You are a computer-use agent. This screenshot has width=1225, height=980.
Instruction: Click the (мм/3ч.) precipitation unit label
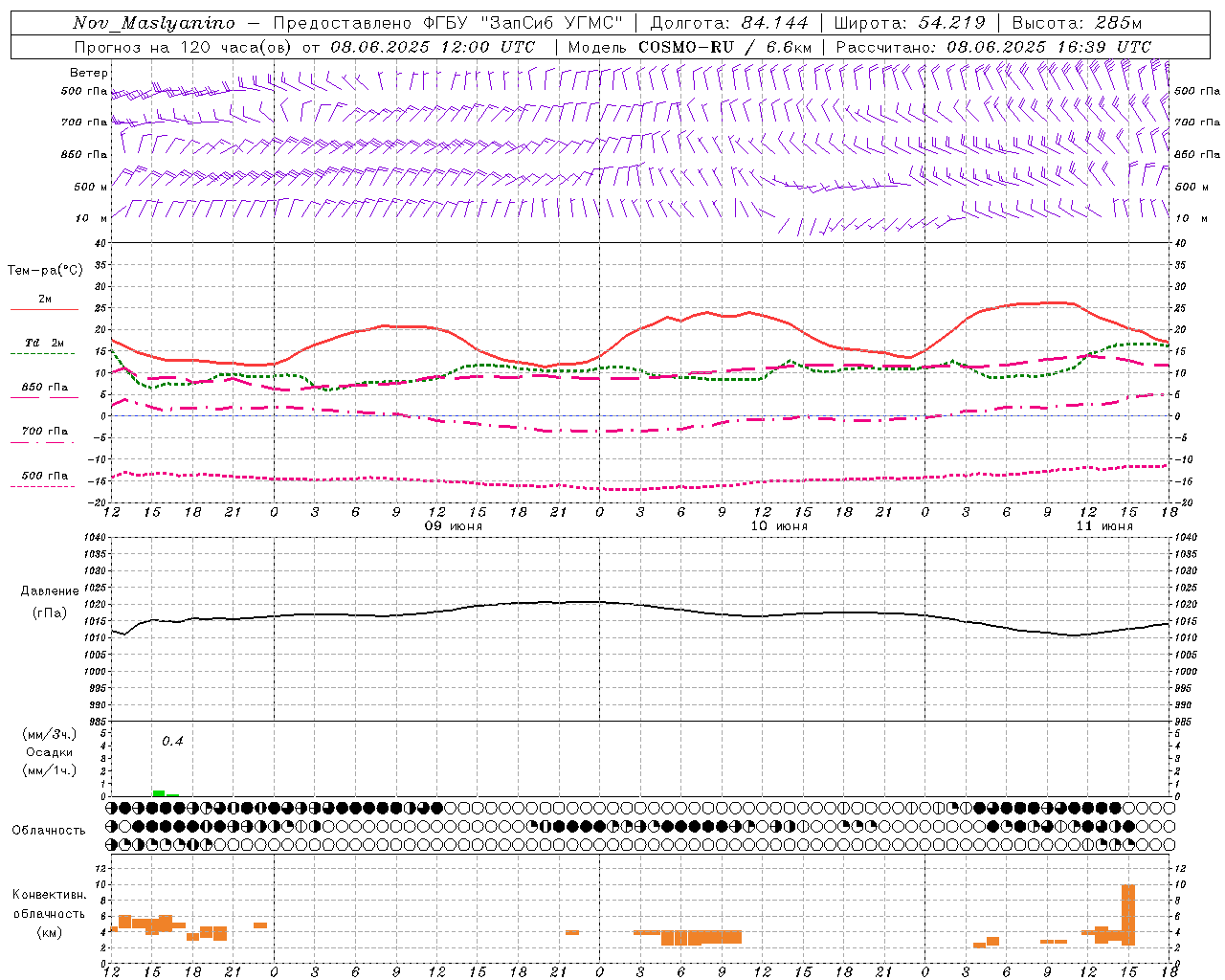click(x=50, y=734)
